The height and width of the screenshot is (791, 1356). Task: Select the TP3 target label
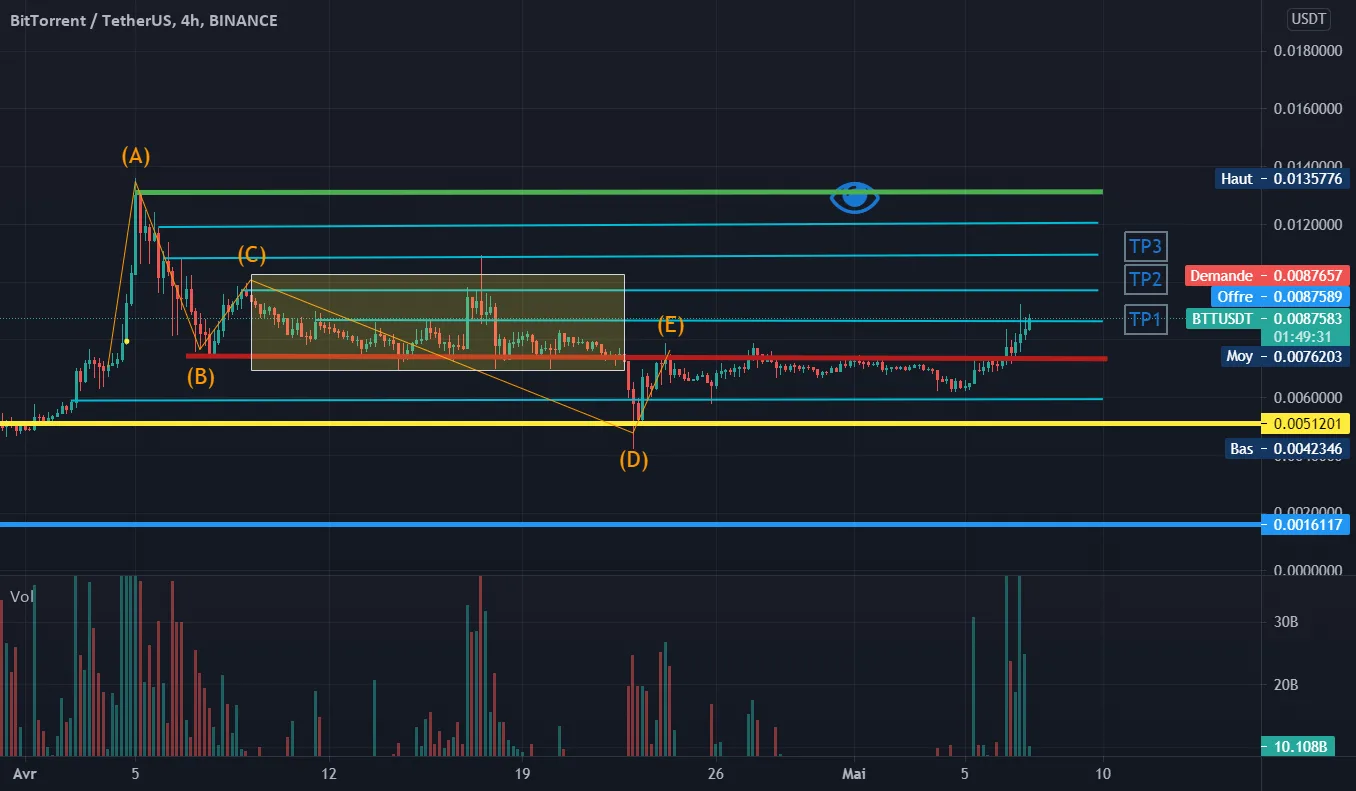click(1145, 246)
